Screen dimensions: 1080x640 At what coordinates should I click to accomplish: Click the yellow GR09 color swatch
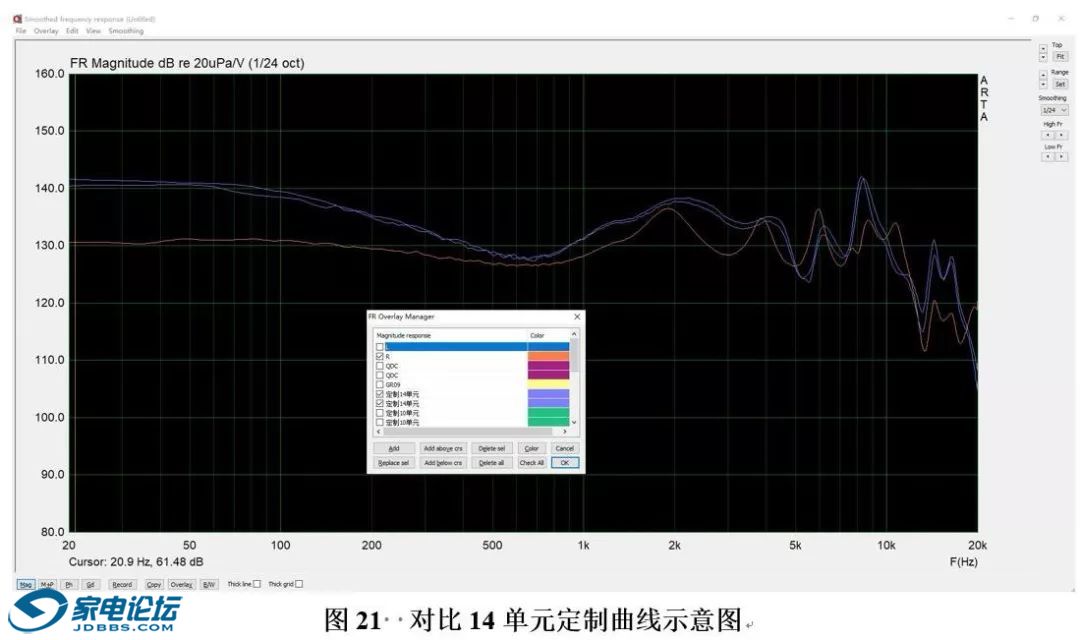coord(548,385)
